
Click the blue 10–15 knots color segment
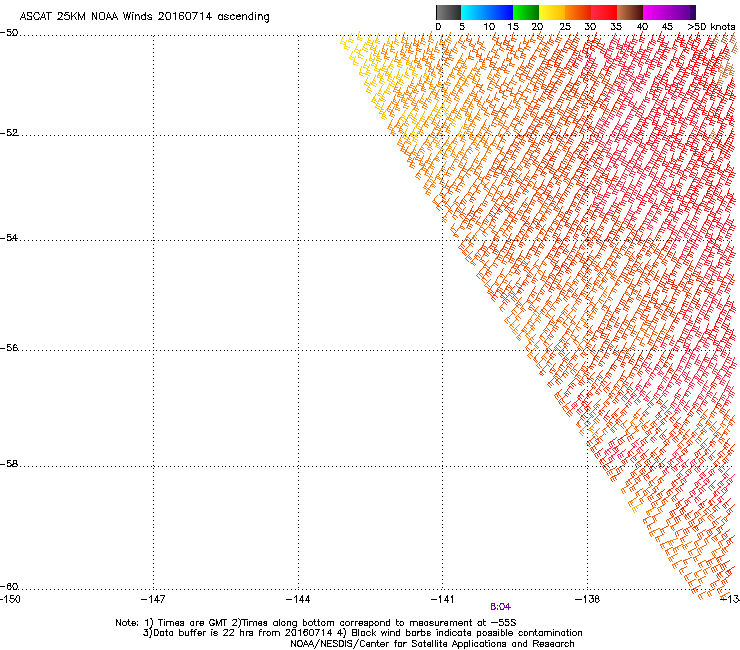(500, 12)
